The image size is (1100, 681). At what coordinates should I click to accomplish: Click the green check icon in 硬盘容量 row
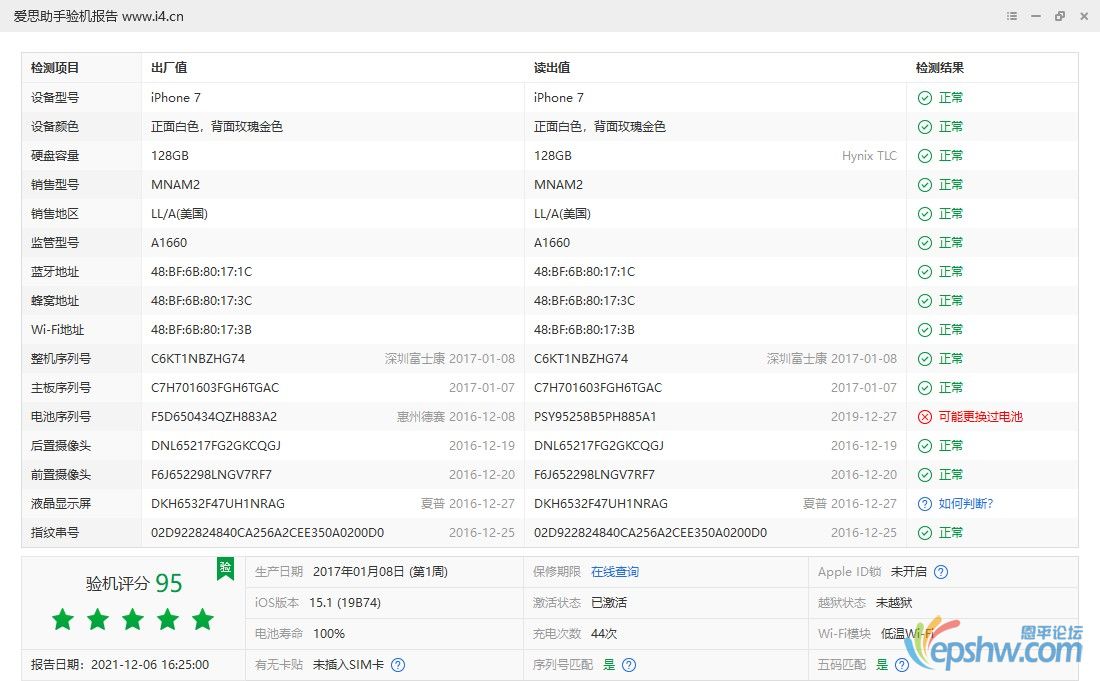click(925, 156)
